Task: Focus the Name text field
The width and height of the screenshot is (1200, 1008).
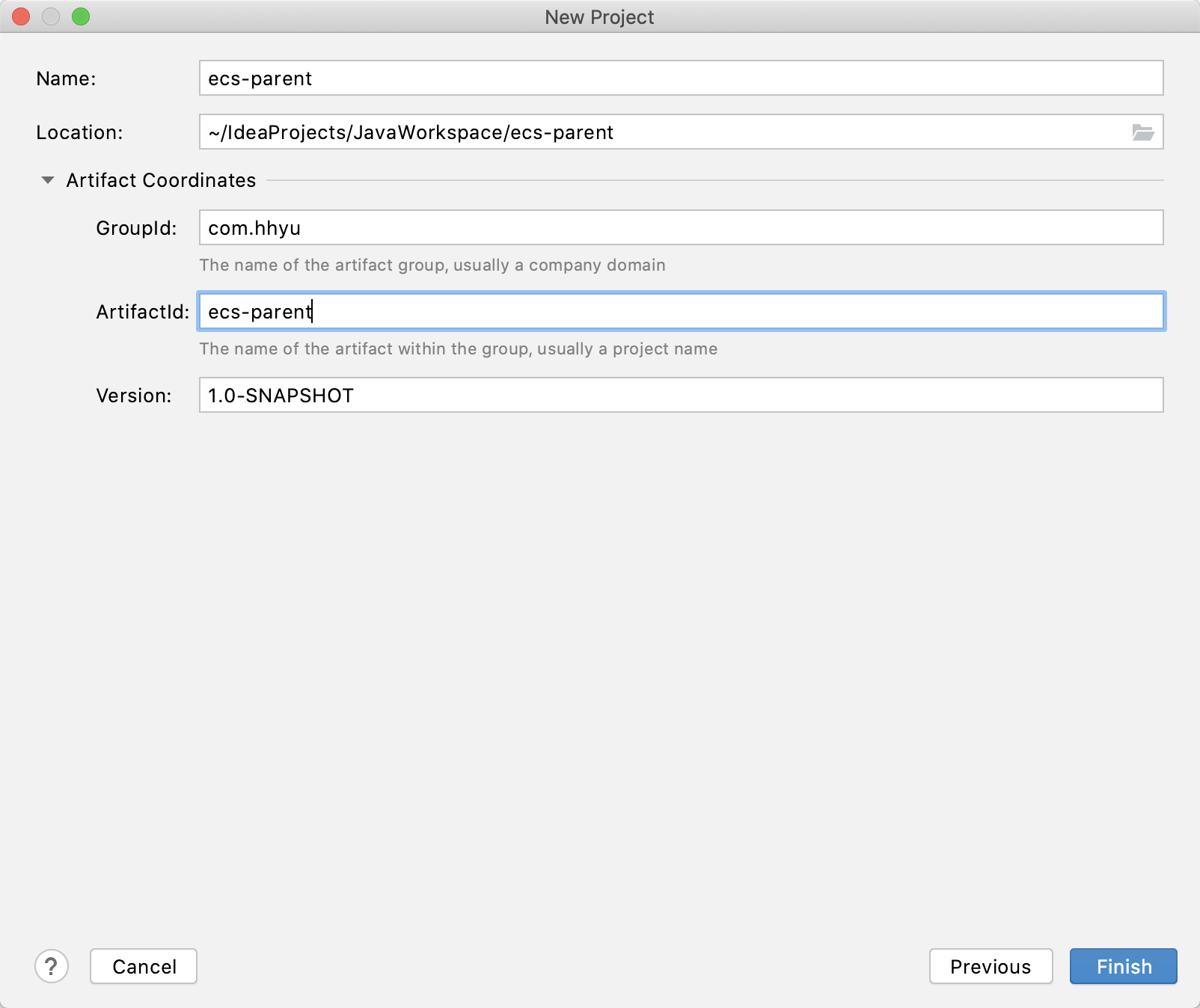Action: pyautogui.click(x=681, y=79)
